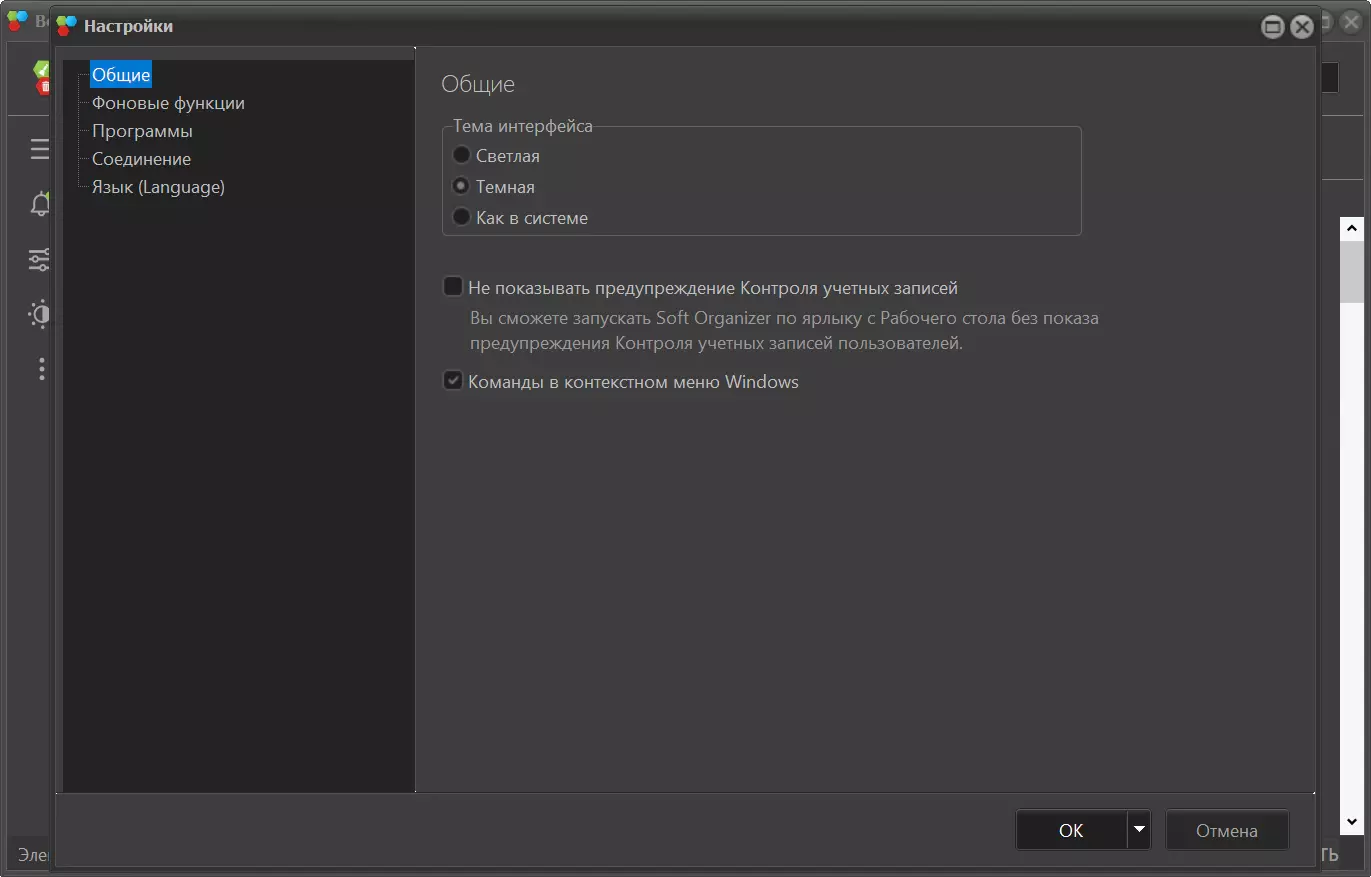Select the Общие settings category
The height and width of the screenshot is (877, 1371).
pos(121,75)
